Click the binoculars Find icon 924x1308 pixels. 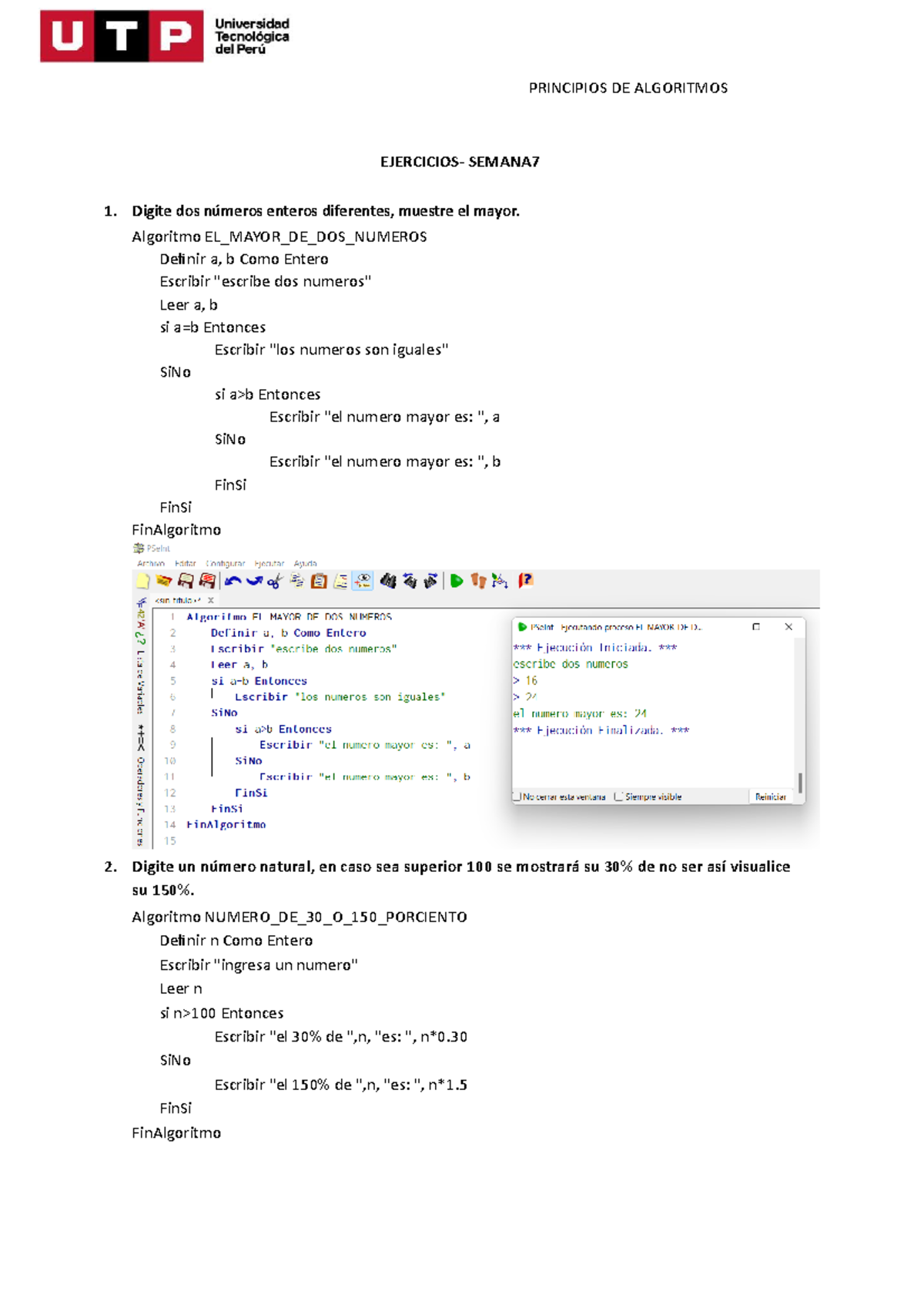click(x=387, y=581)
